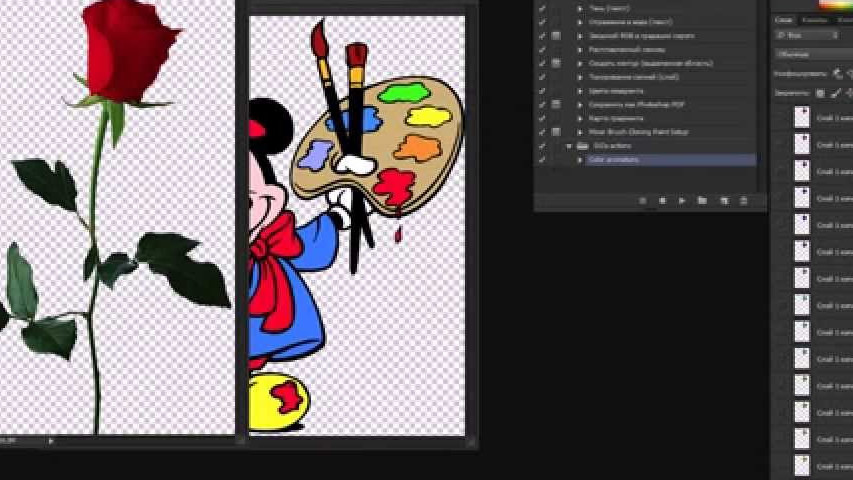Uncheck the Расплавленный свинец action checkbox

click(x=542, y=50)
